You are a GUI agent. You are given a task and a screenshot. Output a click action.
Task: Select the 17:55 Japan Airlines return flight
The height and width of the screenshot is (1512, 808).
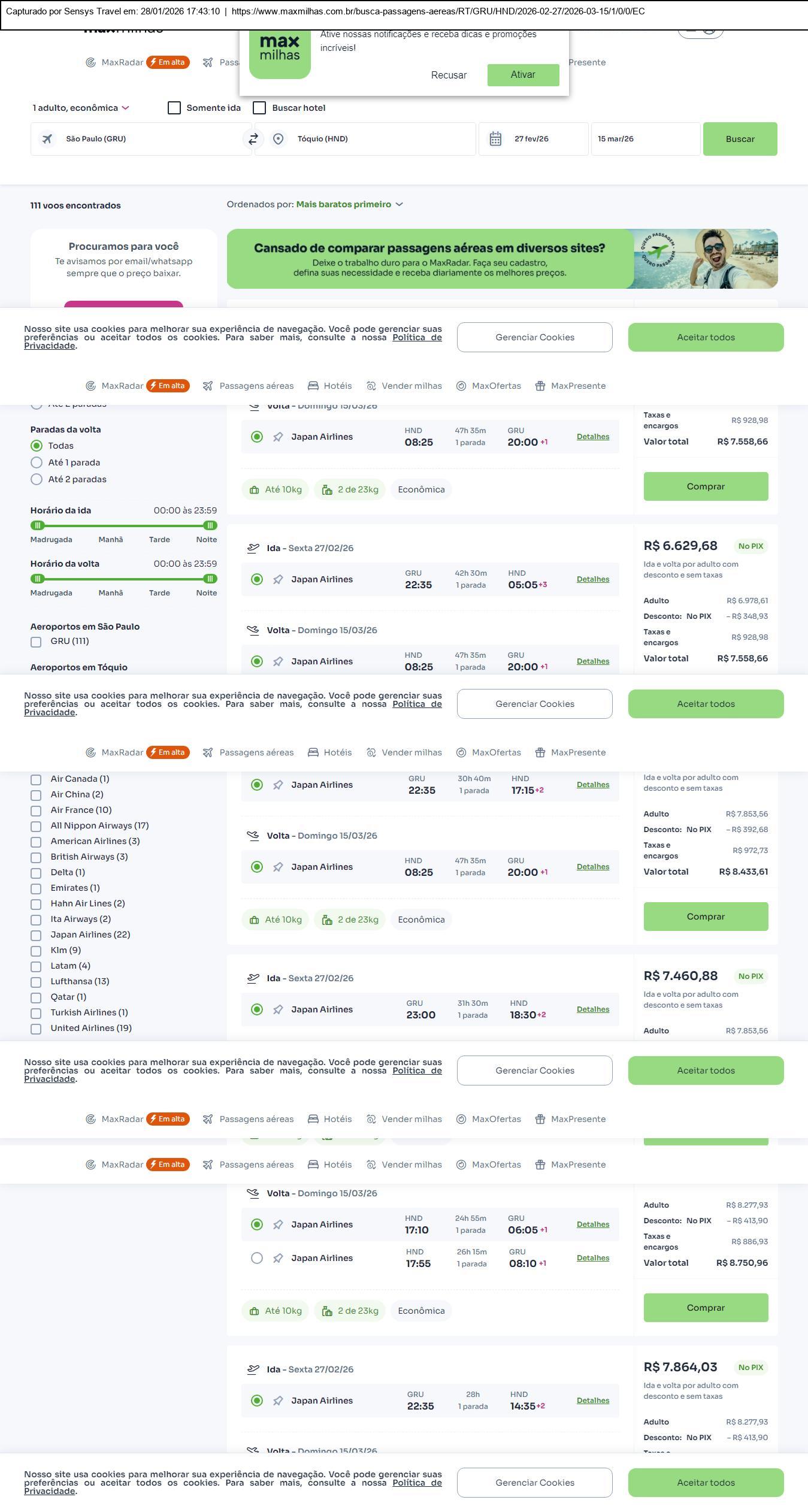(257, 1258)
